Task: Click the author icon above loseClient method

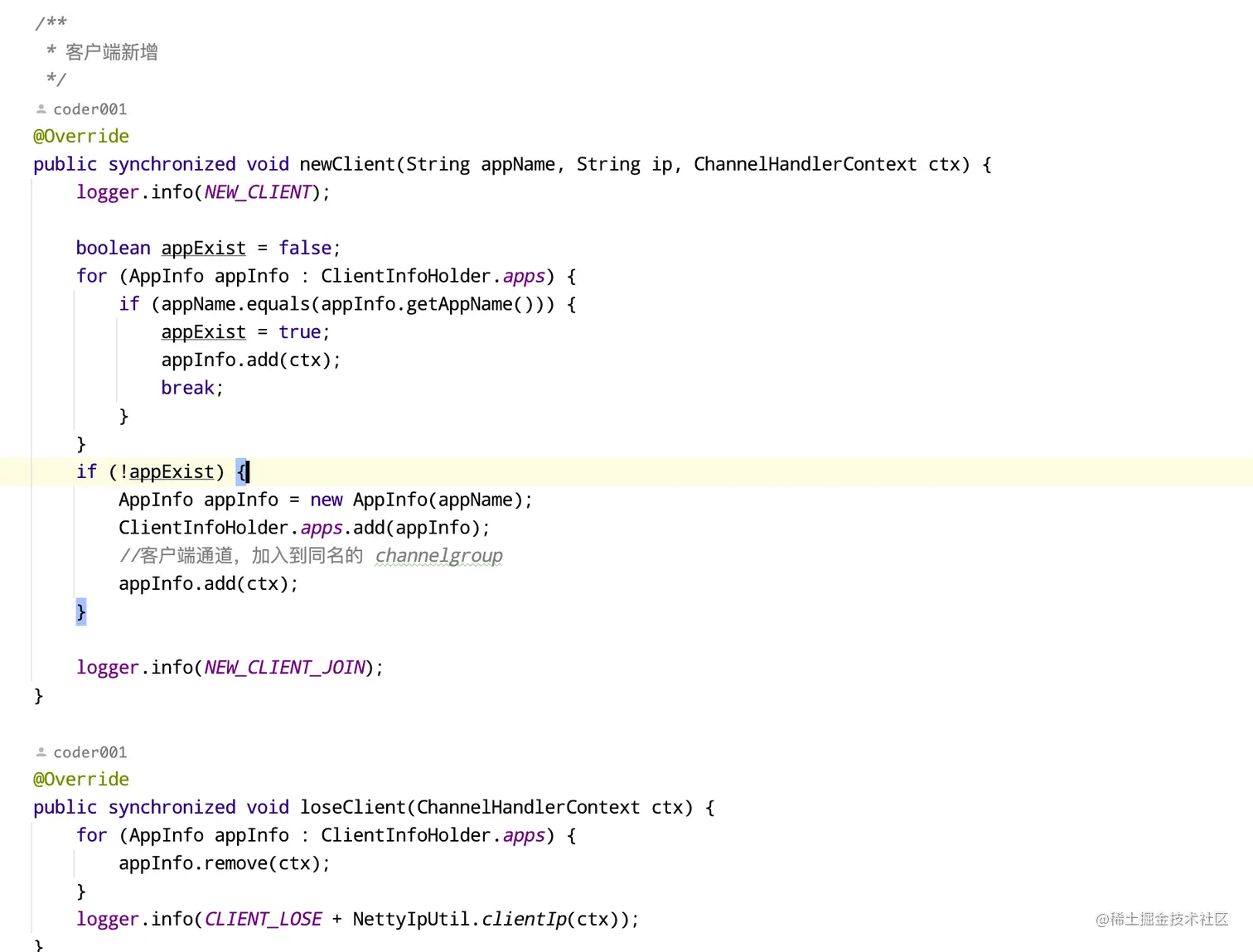Action: coord(41,752)
